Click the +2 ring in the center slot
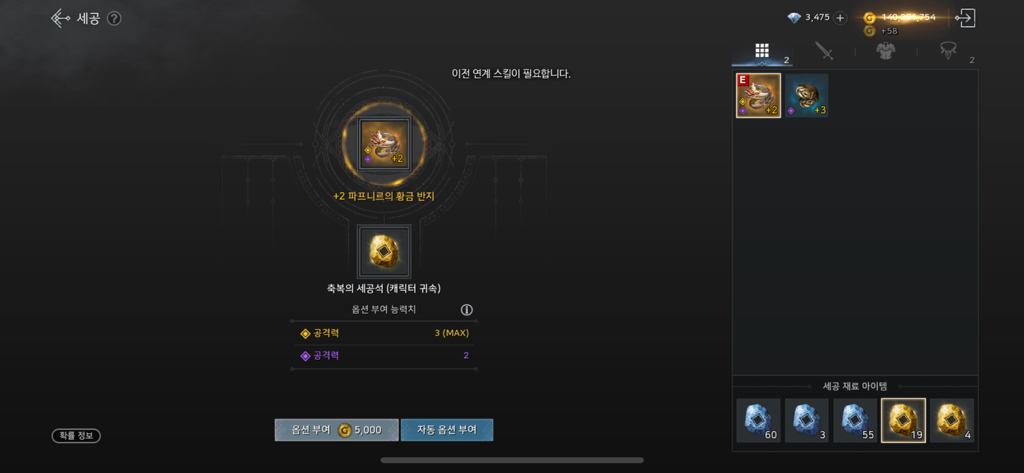 point(385,144)
